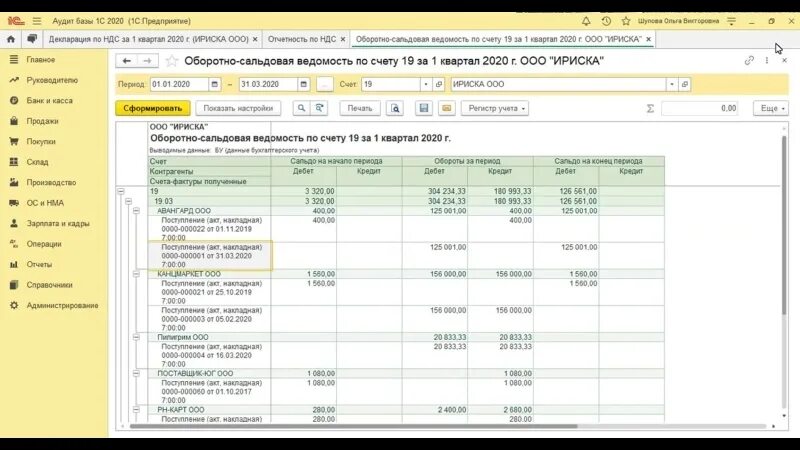The width and height of the screenshot is (800, 450).
Task: Open account 19 card icon
Action: (x=439, y=84)
